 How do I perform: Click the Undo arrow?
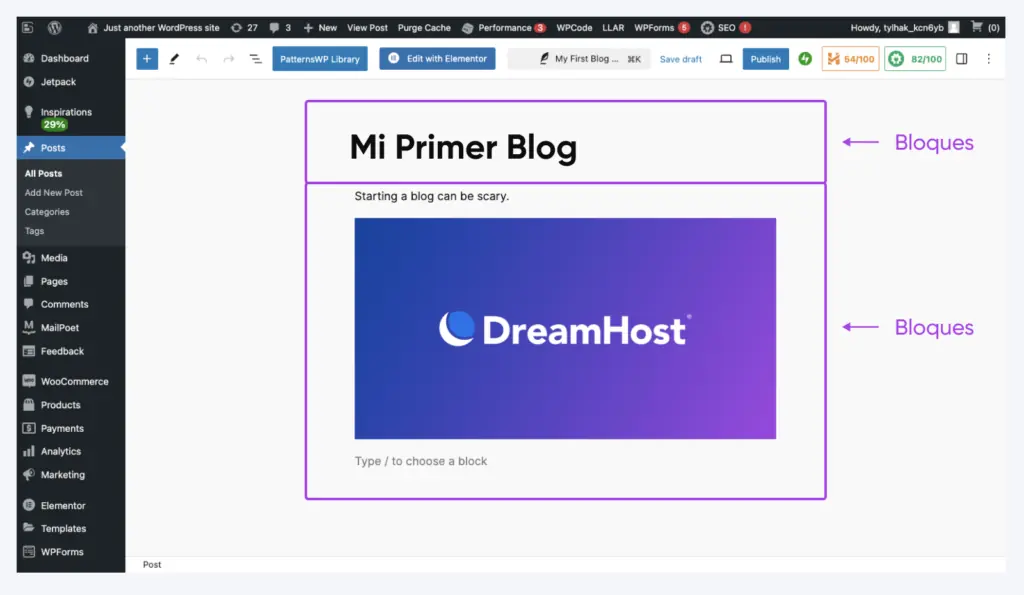(201, 59)
